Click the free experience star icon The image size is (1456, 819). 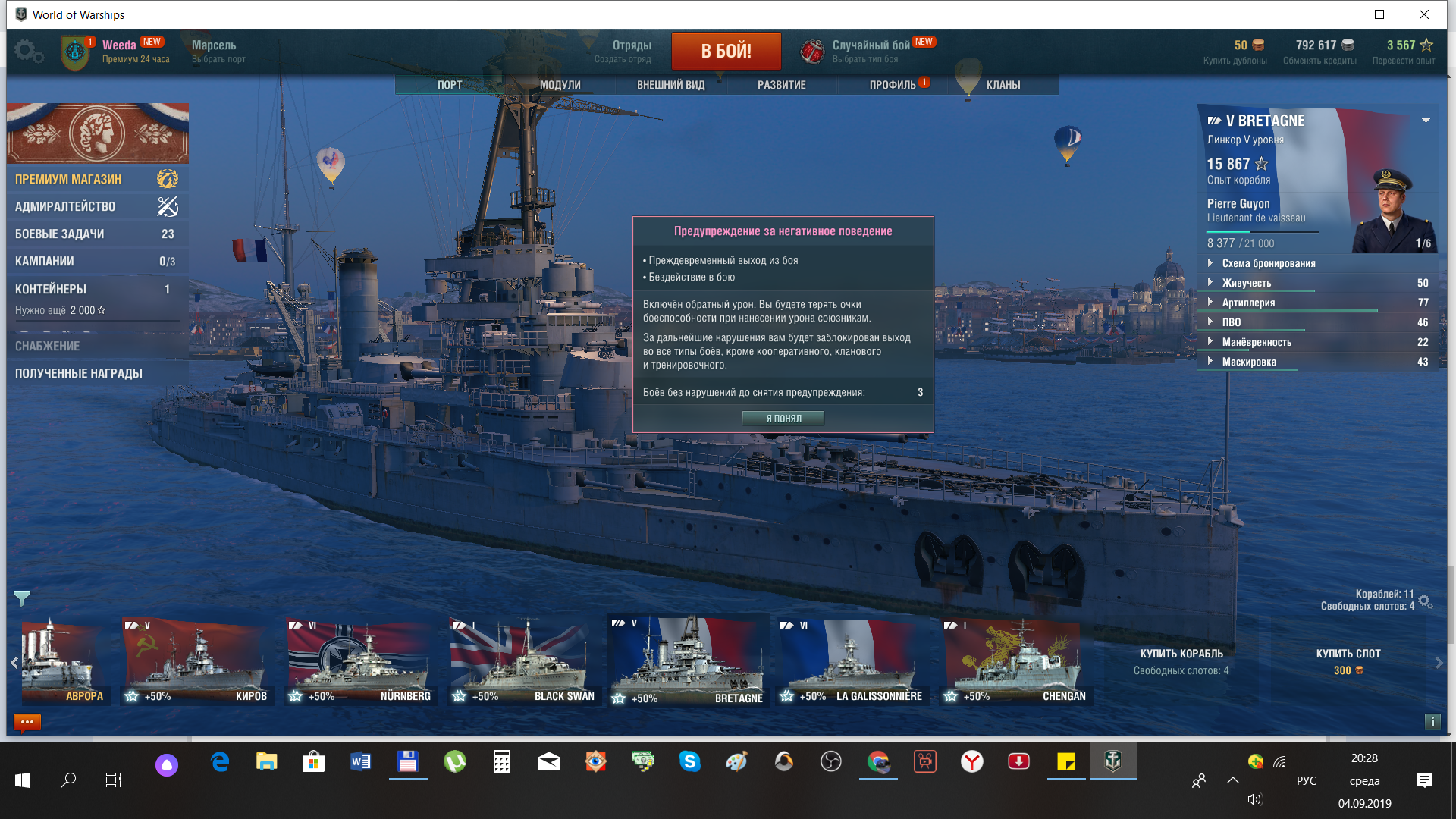tap(1426, 45)
